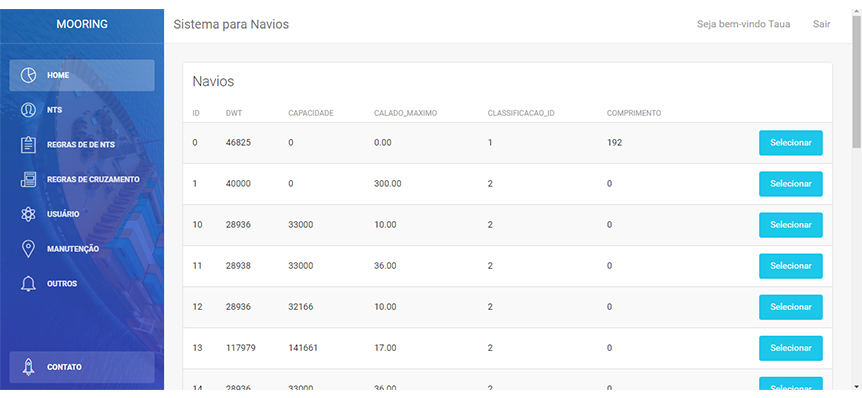Go to REGRAS DE CRUZAMENTO

click(x=82, y=180)
